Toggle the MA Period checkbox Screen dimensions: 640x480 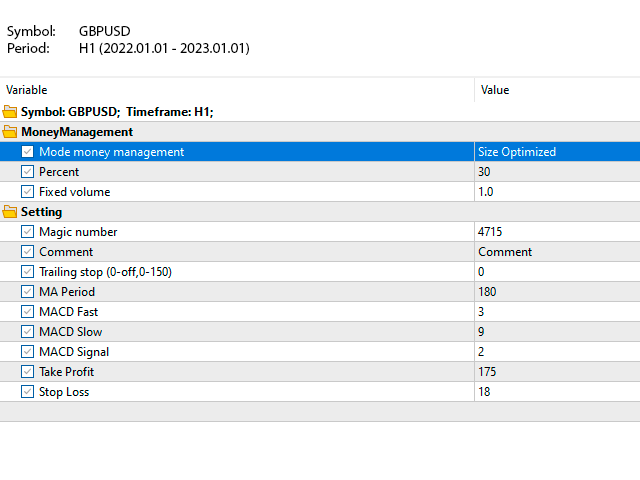[x=27, y=291]
